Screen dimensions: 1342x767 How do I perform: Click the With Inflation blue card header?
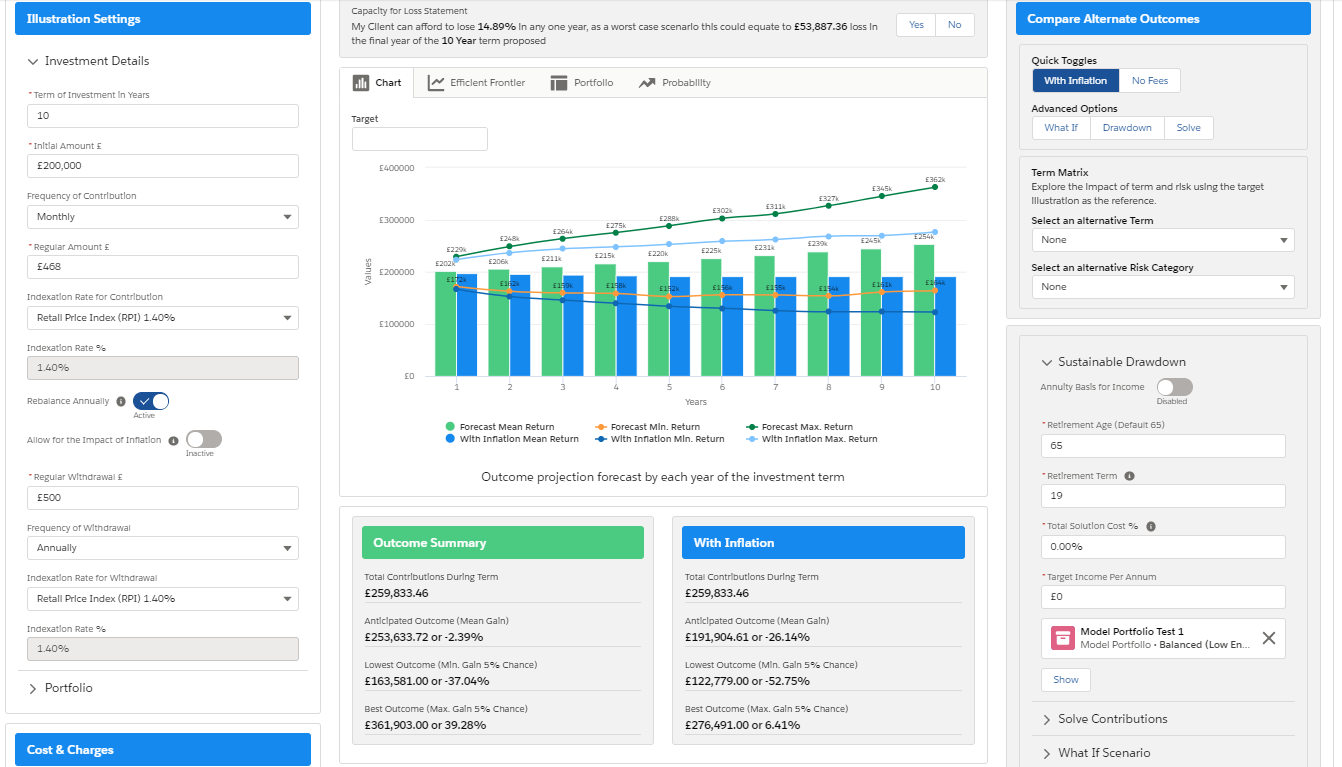click(824, 543)
